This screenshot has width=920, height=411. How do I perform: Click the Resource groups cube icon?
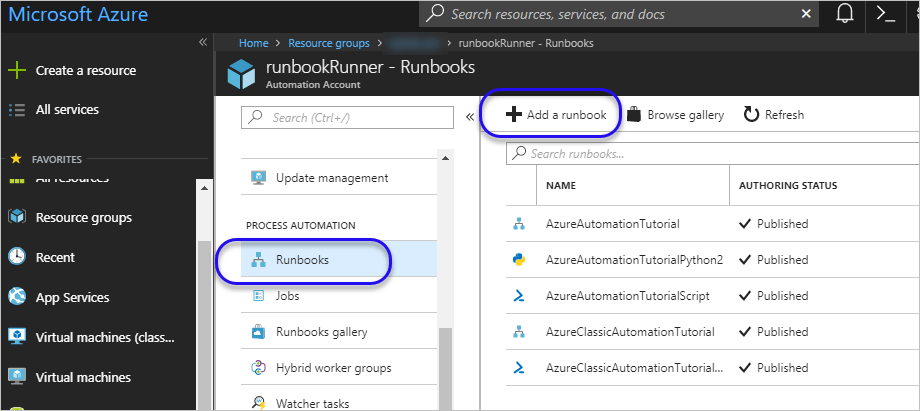pos(17,217)
